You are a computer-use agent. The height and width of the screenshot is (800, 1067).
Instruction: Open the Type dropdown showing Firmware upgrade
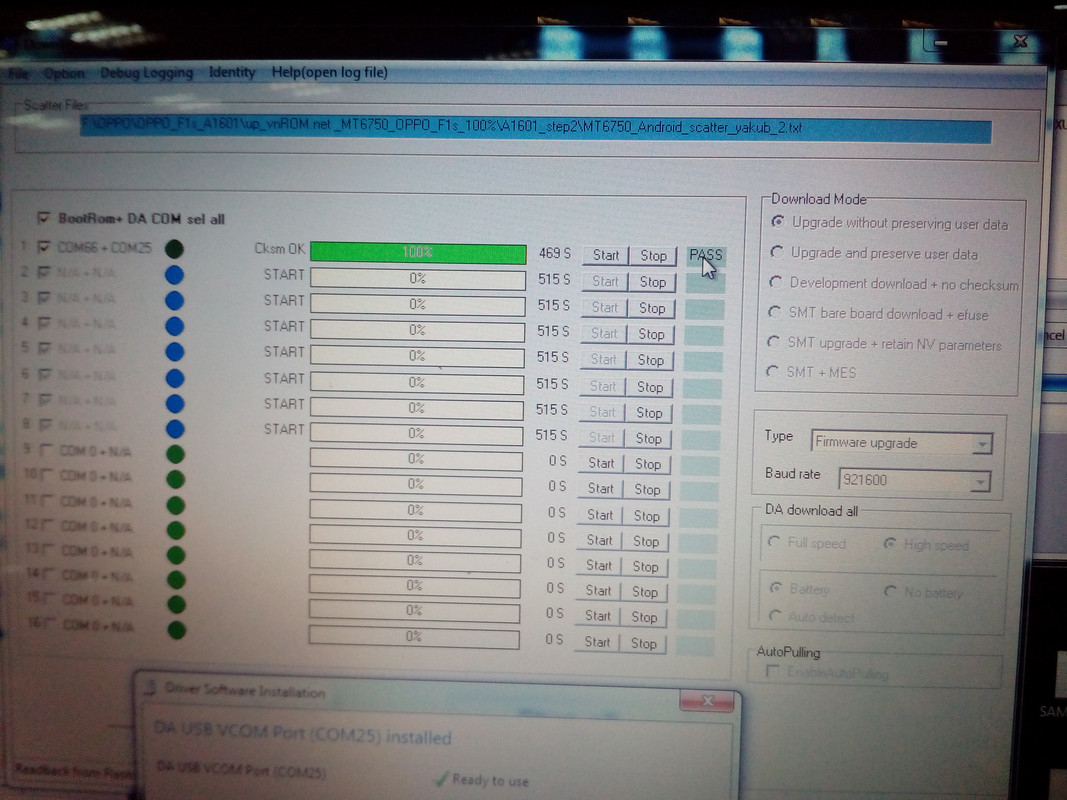pos(902,443)
